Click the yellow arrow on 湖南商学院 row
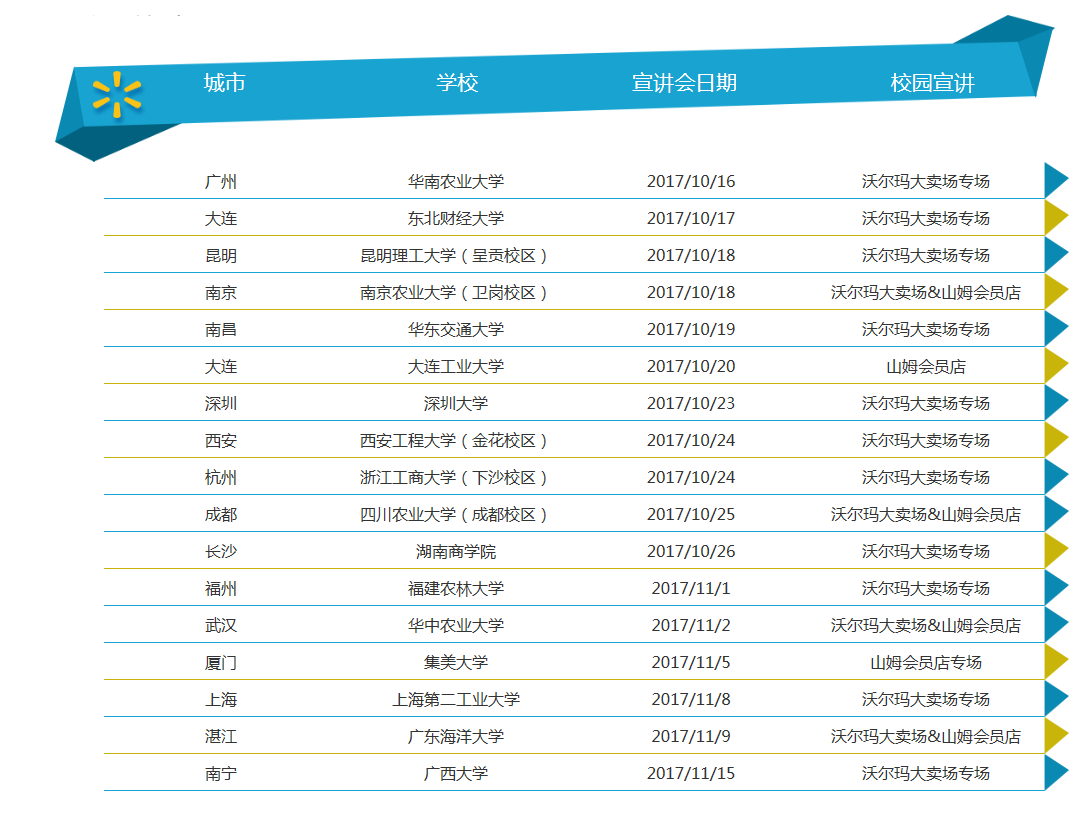 tap(1055, 551)
